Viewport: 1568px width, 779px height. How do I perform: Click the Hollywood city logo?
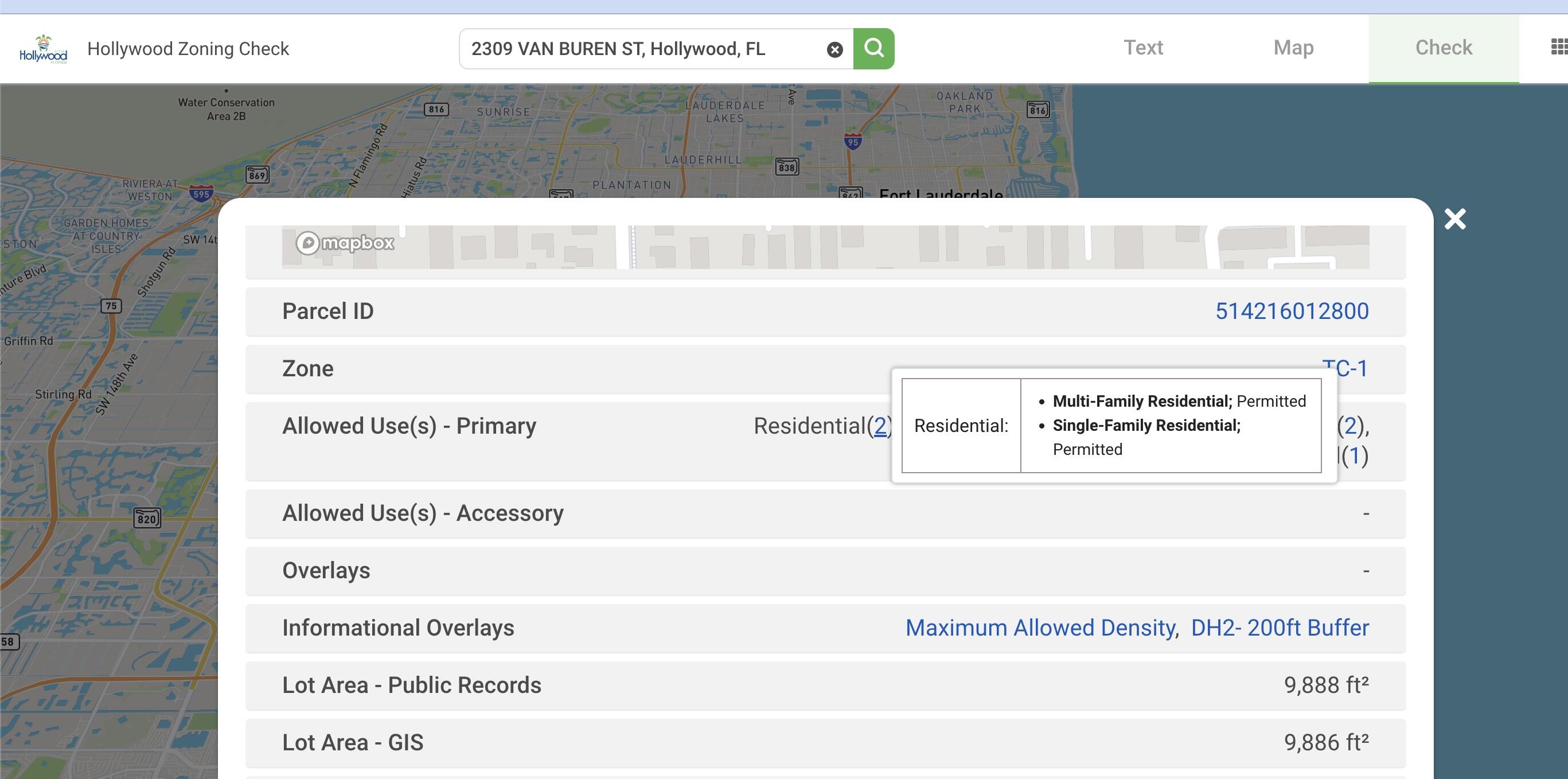click(43, 49)
